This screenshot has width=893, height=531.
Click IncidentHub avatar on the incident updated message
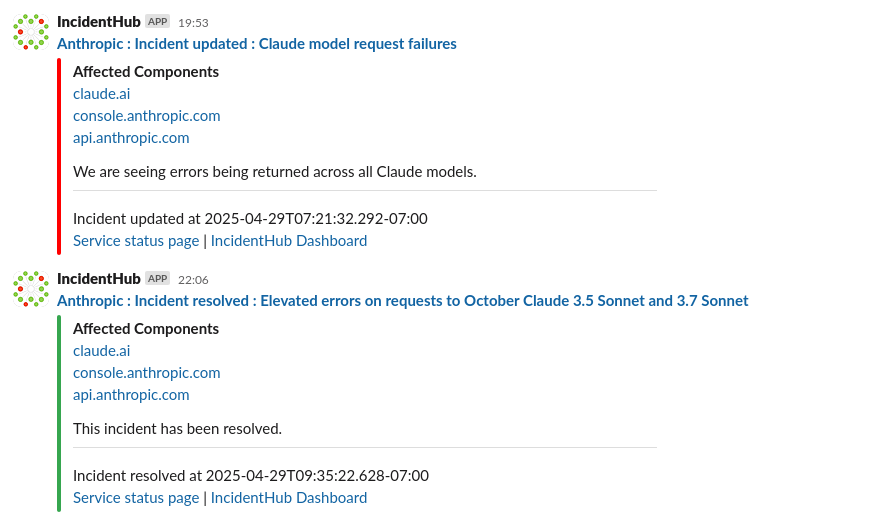click(31, 32)
